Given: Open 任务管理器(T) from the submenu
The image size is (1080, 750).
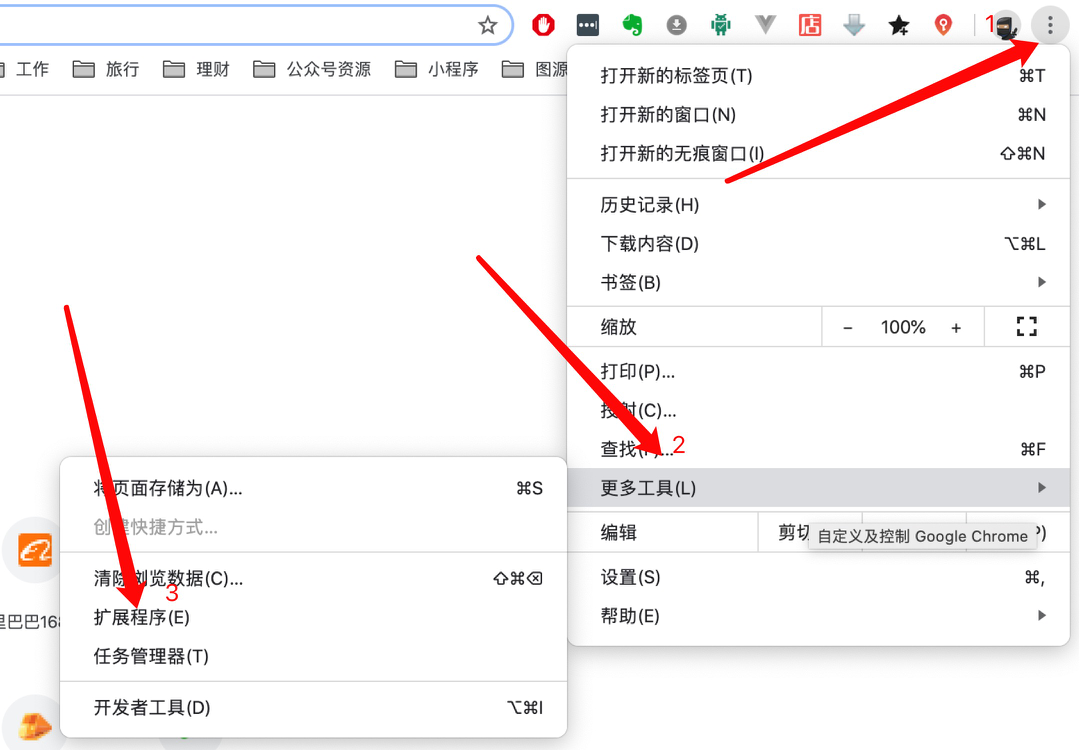Looking at the screenshot, I should [313, 656].
